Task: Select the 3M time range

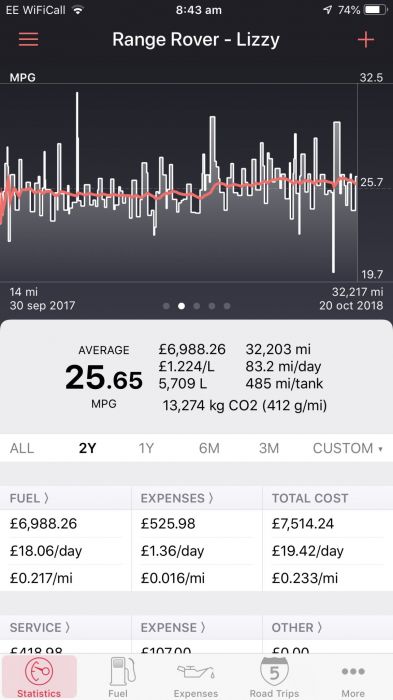Action: [x=269, y=448]
